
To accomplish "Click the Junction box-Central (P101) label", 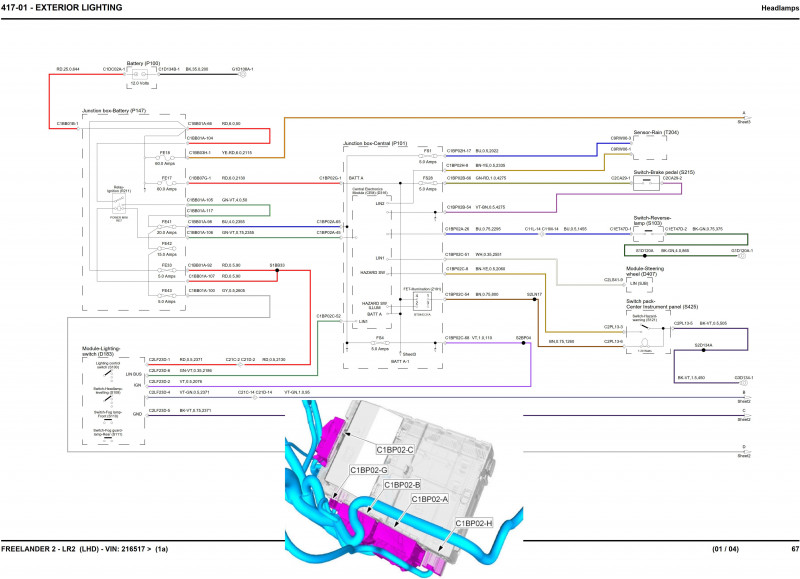I will coord(374,143).
